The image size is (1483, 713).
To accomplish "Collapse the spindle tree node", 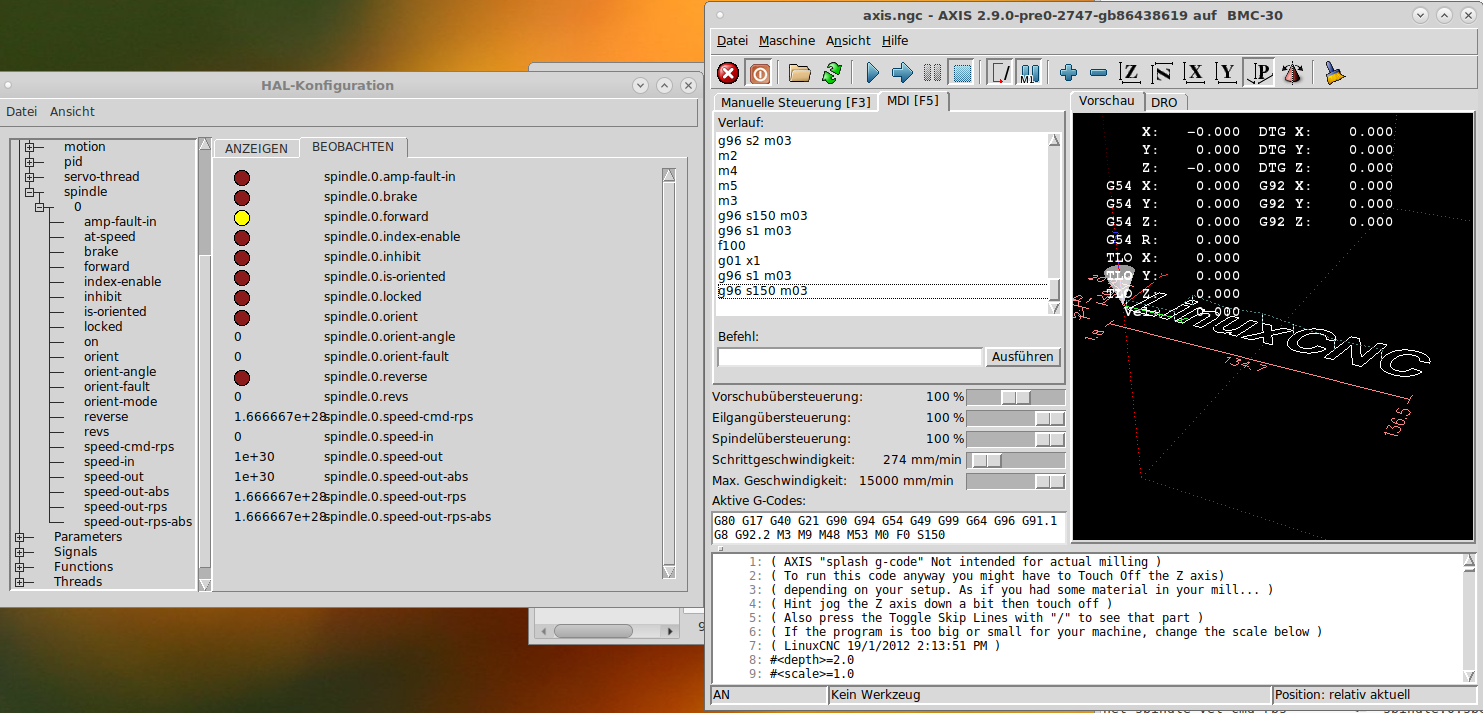I will tap(30, 192).
